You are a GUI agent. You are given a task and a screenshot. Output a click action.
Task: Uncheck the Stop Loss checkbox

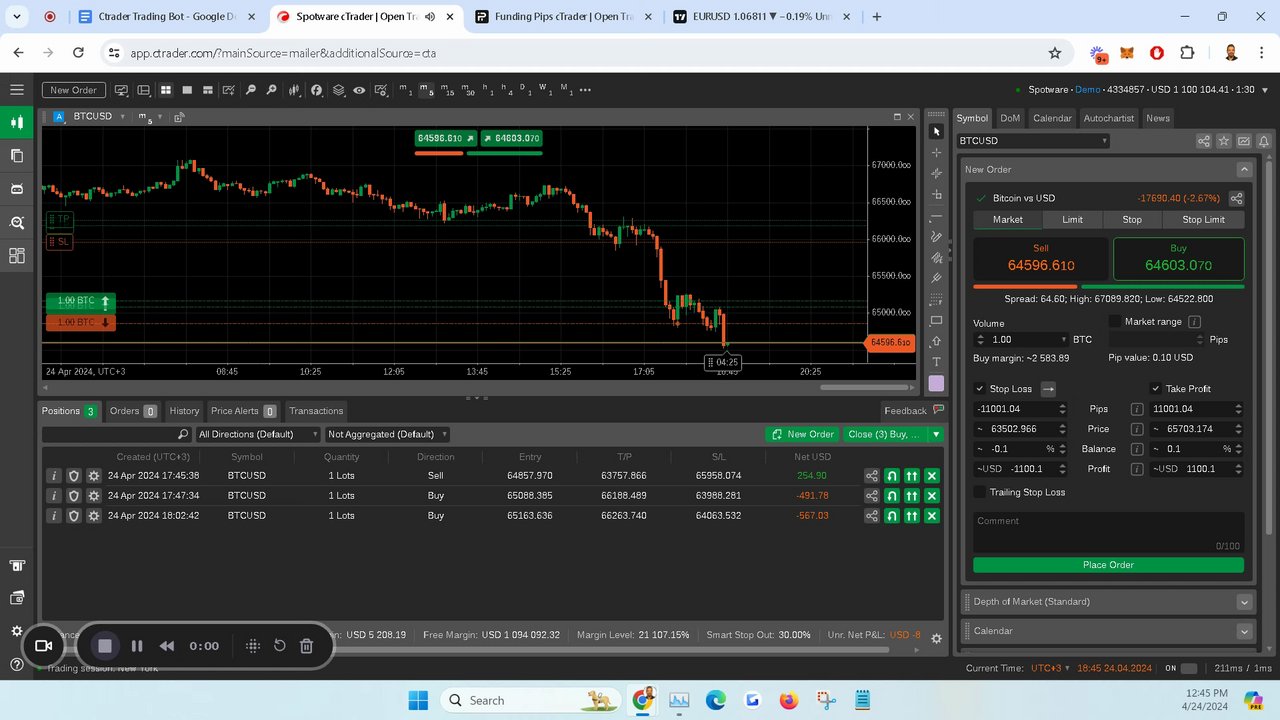(980, 388)
